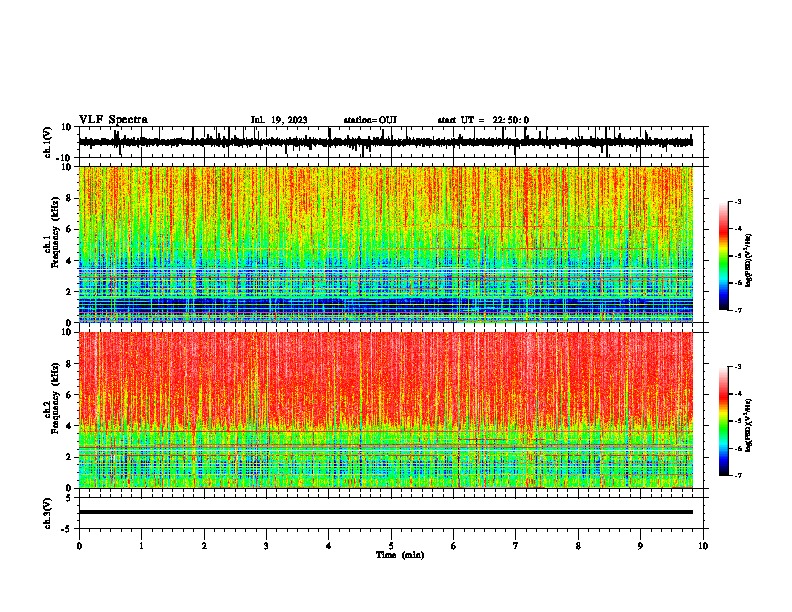Click the "start UT = 22:50:0" header text
Viewport: 792px width, 612px height.
pyautogui.click(x=483, y=120)
